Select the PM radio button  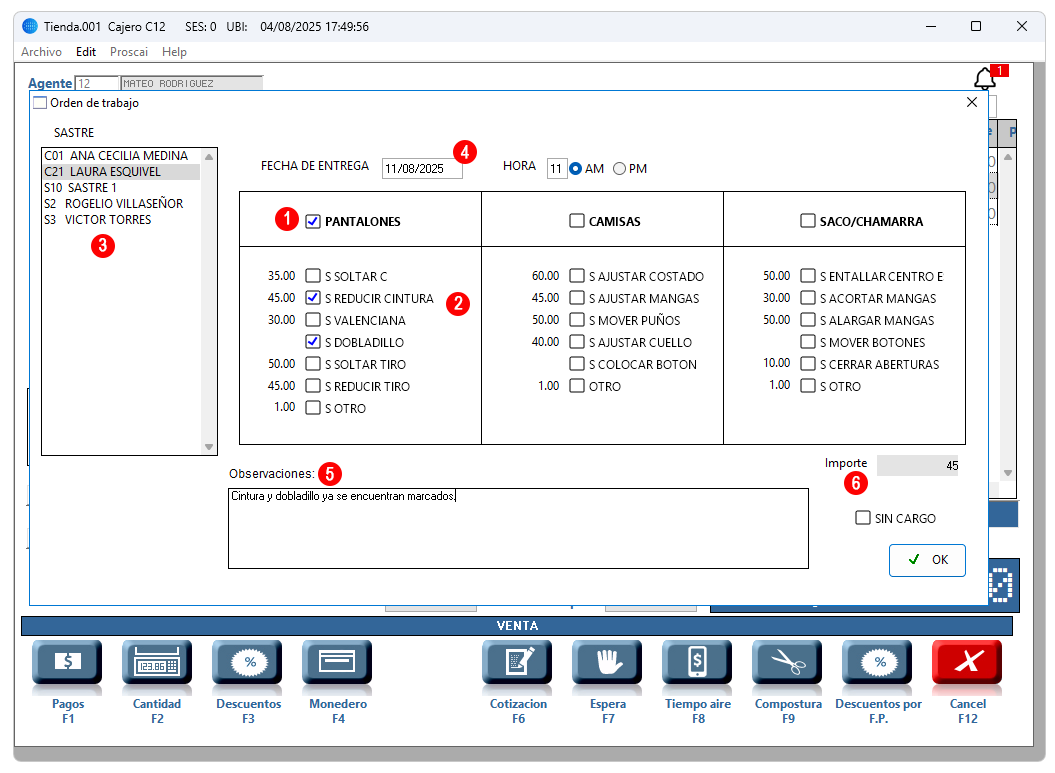coord(619,168)
